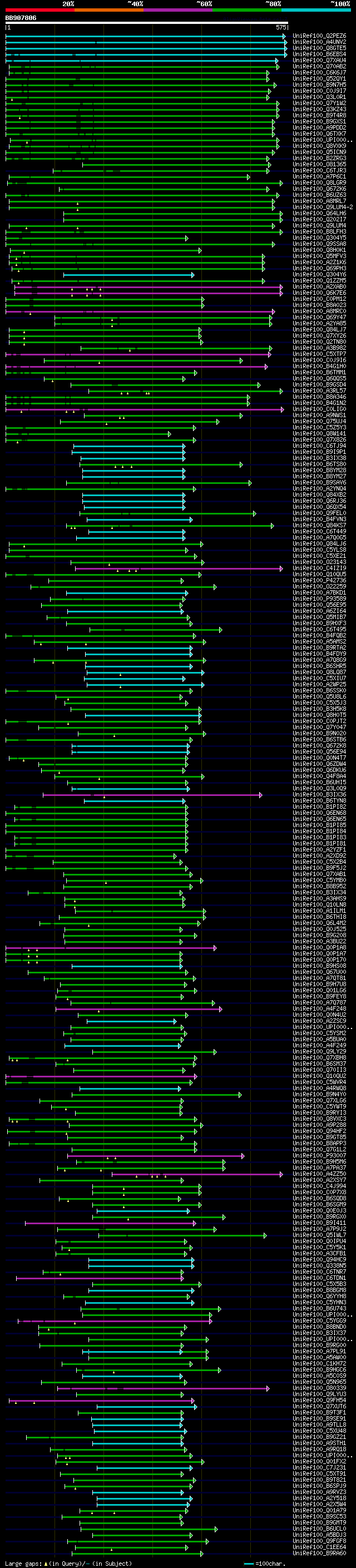Select the UniRef100_A7P6C1 label
The width and height of the screenshot is (356, 1568).
point(319,176)
